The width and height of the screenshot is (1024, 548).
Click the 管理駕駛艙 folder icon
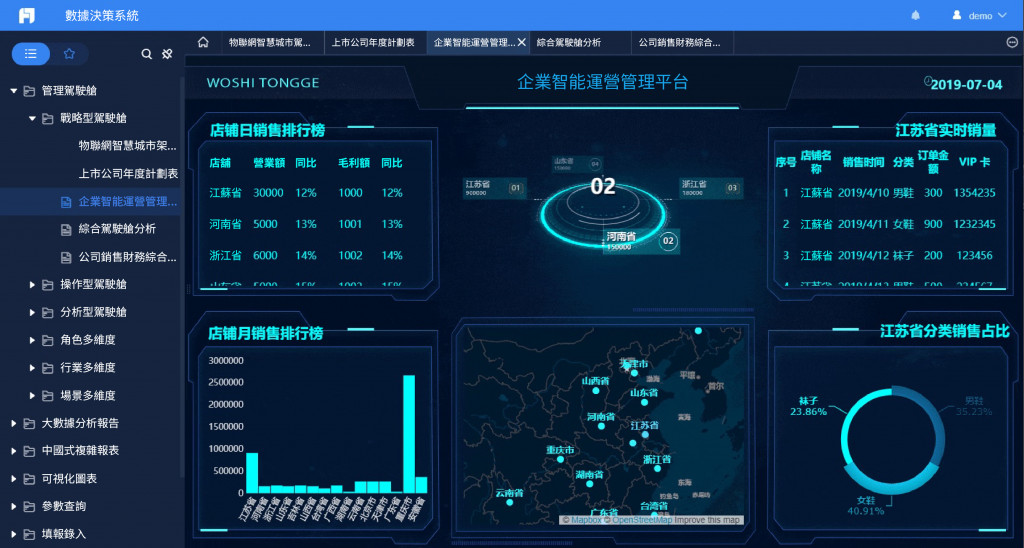point(29,91)
